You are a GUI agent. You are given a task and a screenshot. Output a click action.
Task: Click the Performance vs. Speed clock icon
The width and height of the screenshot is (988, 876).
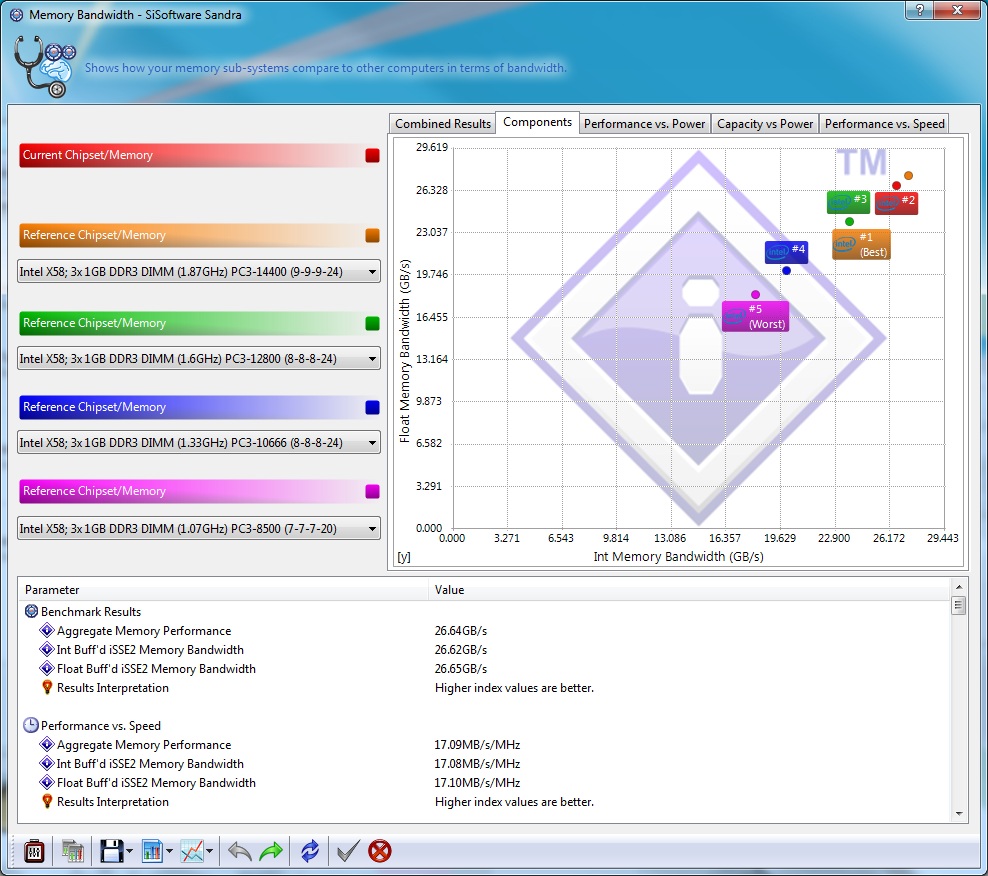coord(31,725)
